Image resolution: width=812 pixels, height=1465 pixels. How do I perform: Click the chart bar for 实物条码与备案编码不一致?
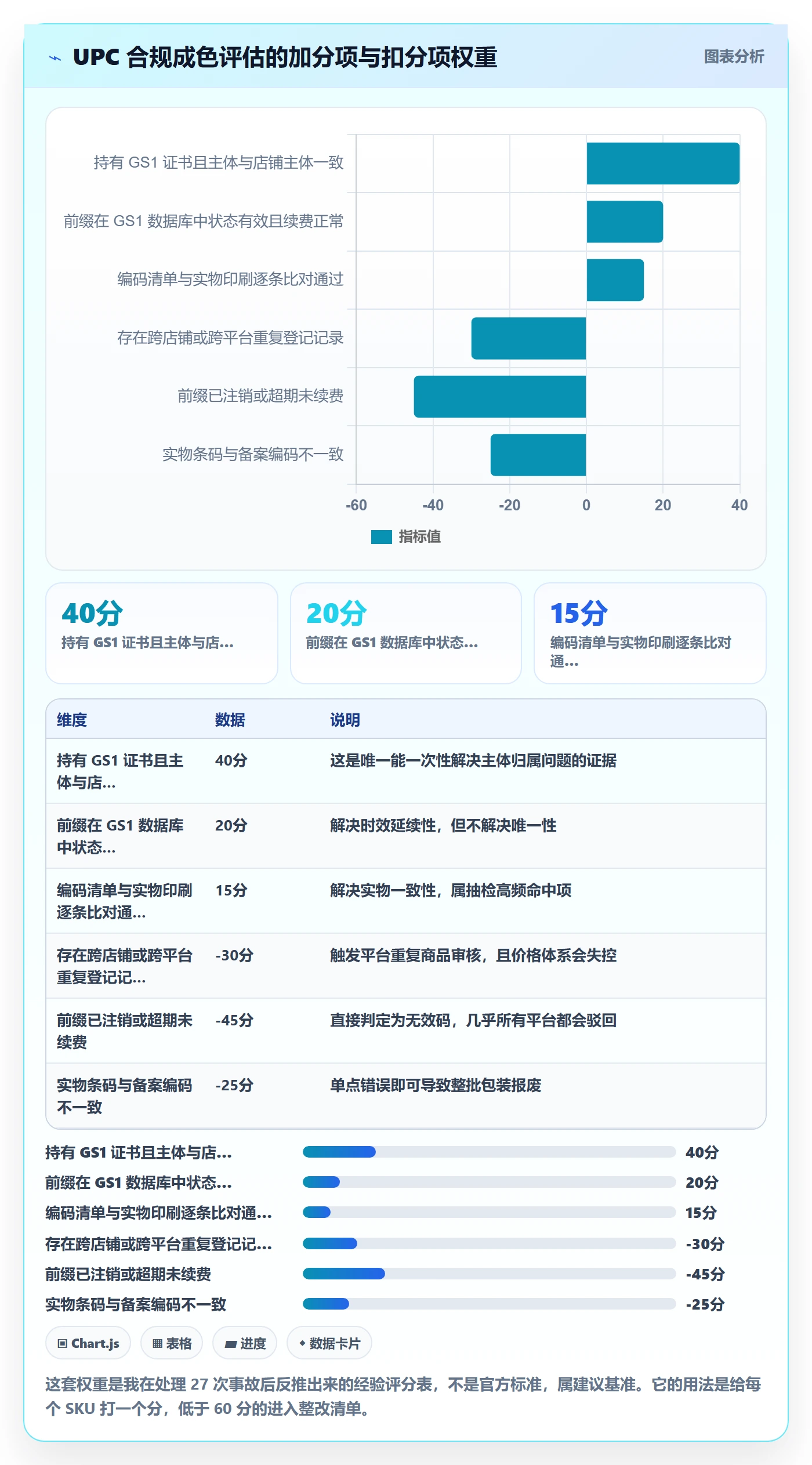click(x=538, y=455)
